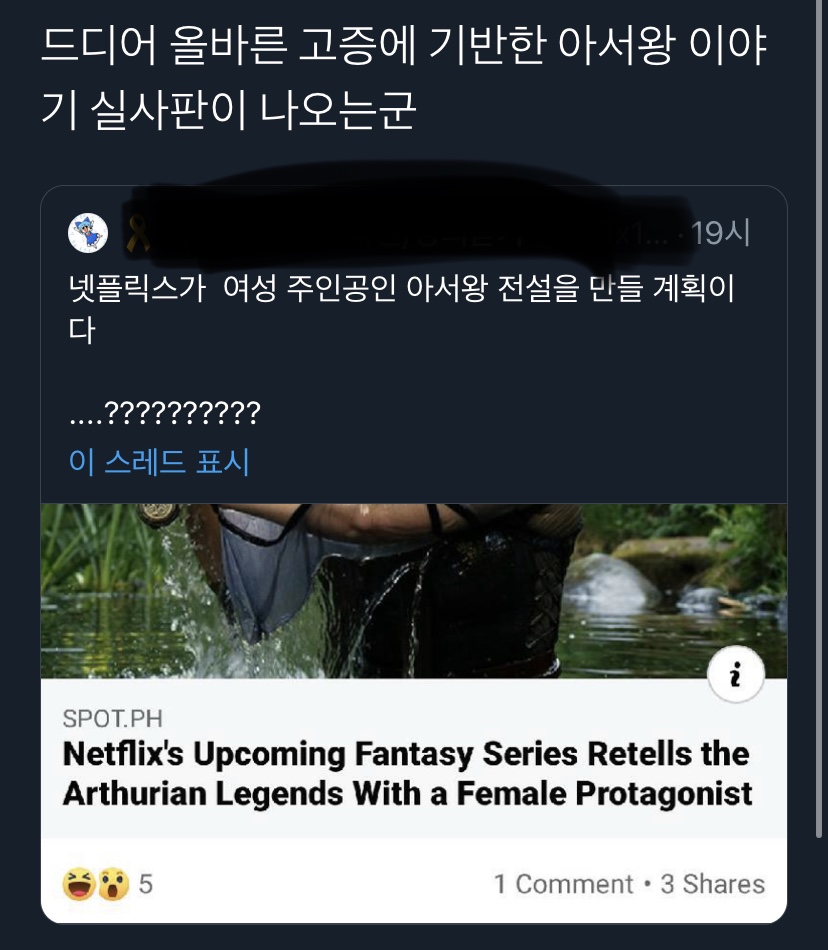Click the second headline line 기 실사판이 나오는군
Viewport: 828px width, 950px height.
click(x=228, y=110)
